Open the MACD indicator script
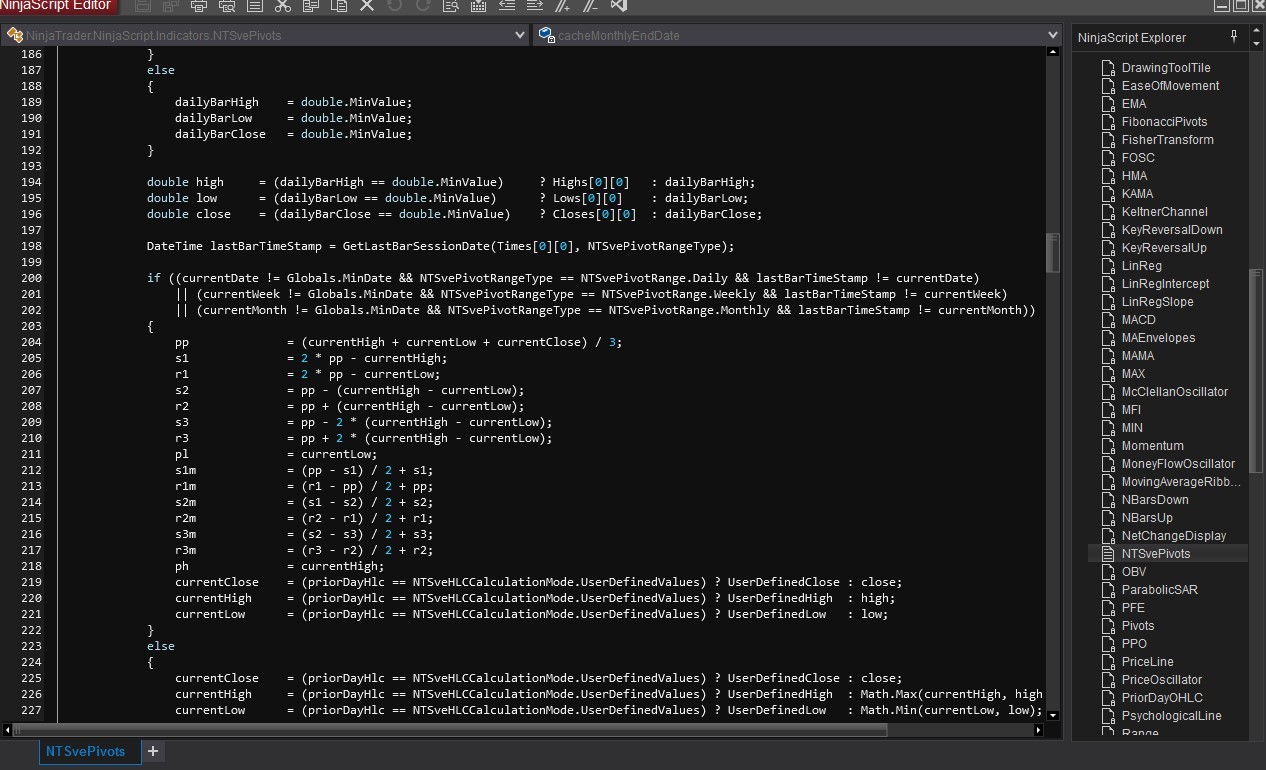The width and height of the screenshot is (1266, 770). 1138,320
